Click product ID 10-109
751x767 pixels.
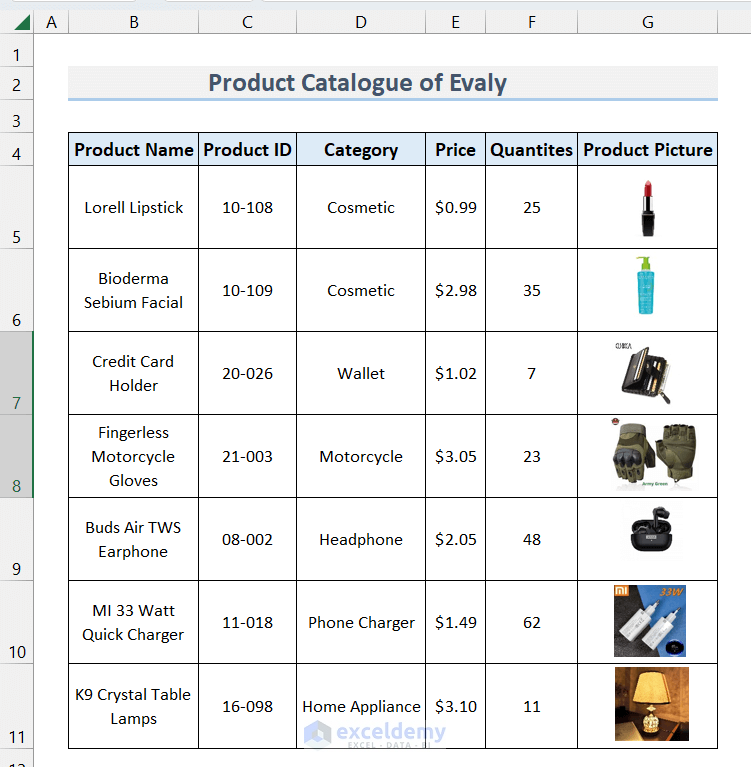pos(248,290)
